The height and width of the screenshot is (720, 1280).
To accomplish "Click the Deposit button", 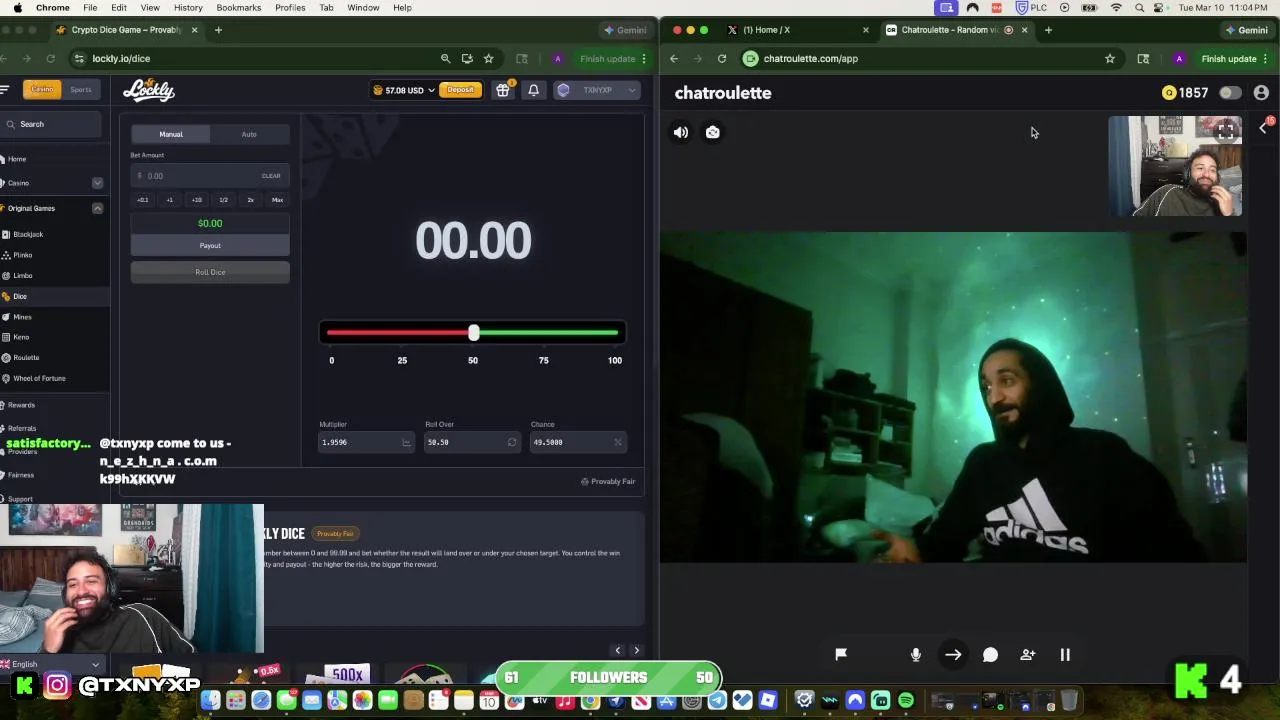I will 460,90.
